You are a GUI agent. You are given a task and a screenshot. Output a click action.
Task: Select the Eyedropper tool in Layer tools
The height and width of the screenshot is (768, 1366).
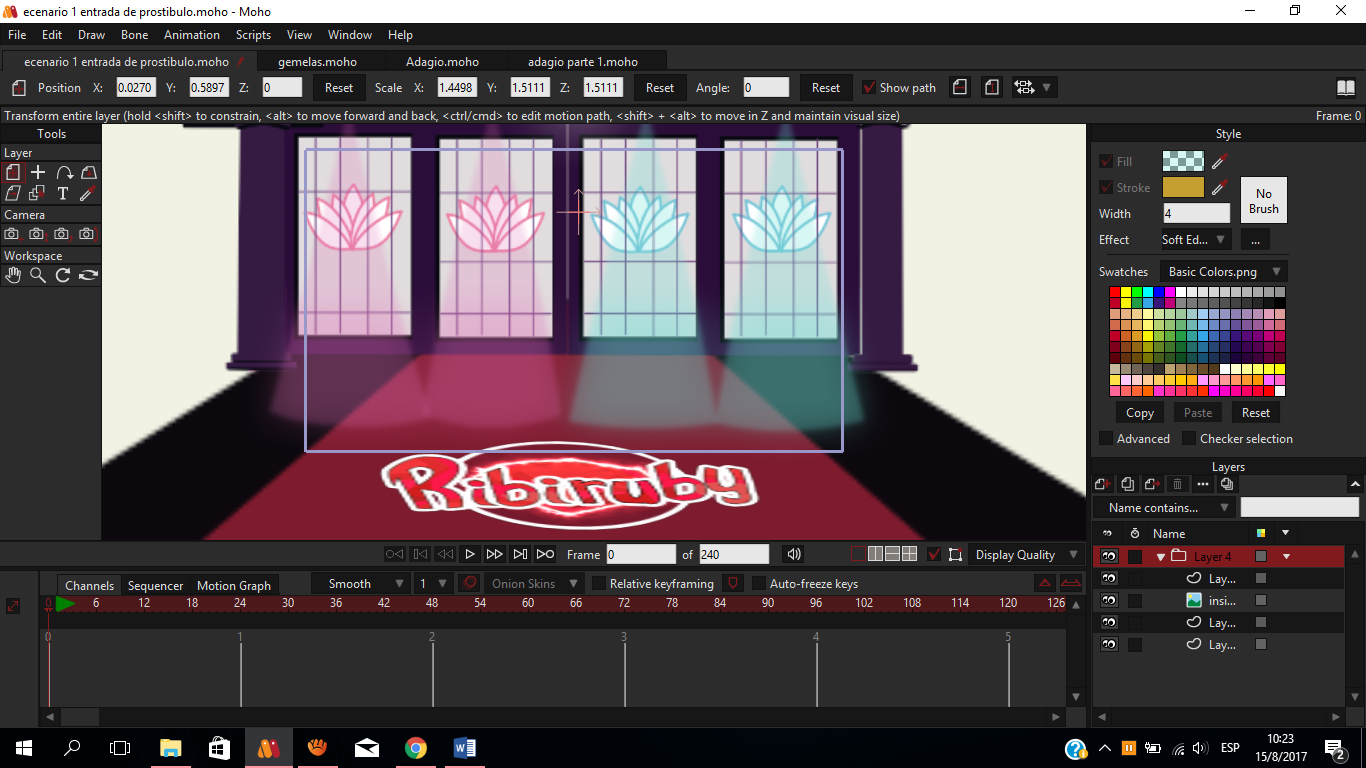click(x=87, y=193)
